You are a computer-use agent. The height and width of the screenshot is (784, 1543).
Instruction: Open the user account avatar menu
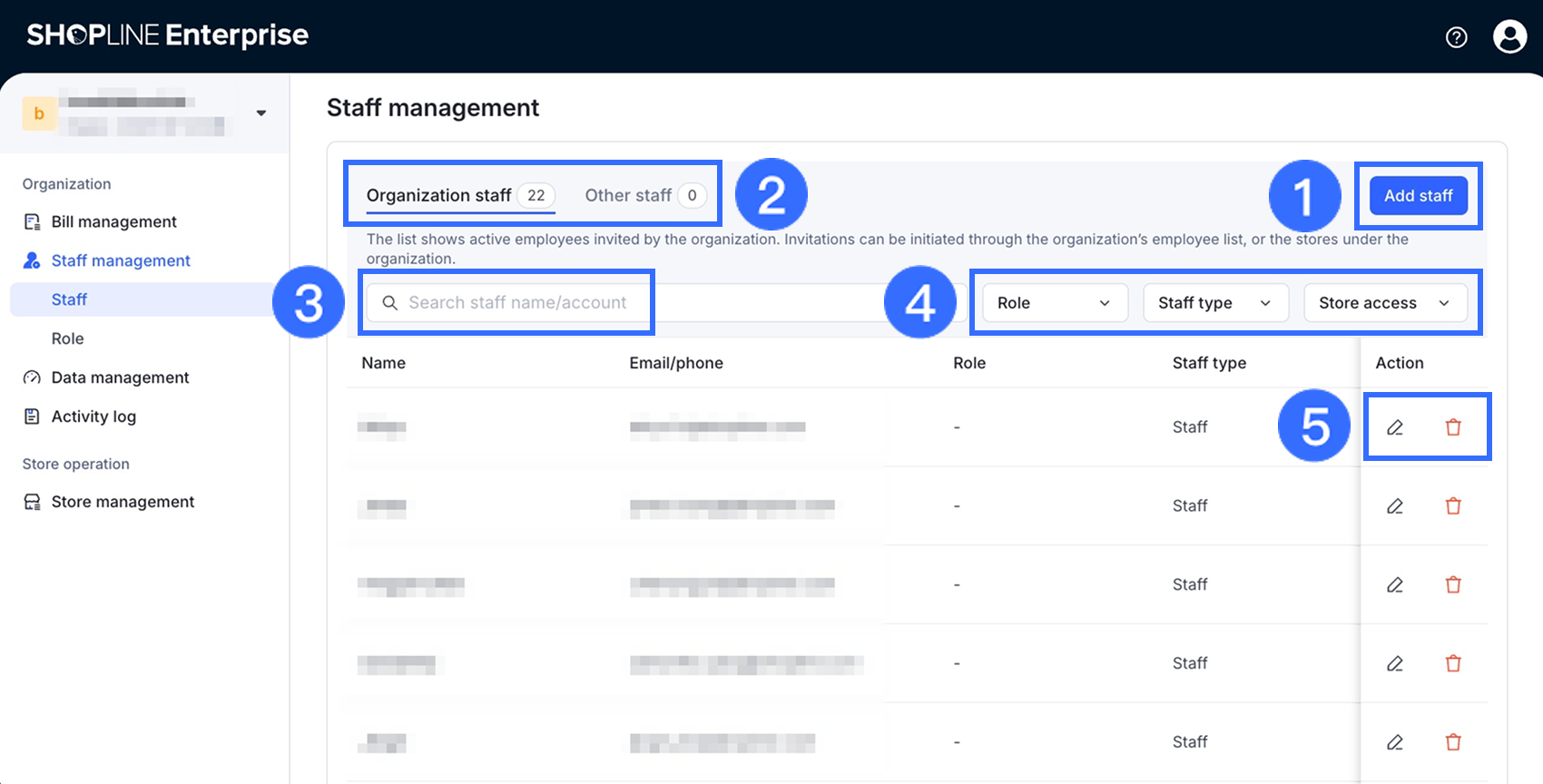[1510, 37]
